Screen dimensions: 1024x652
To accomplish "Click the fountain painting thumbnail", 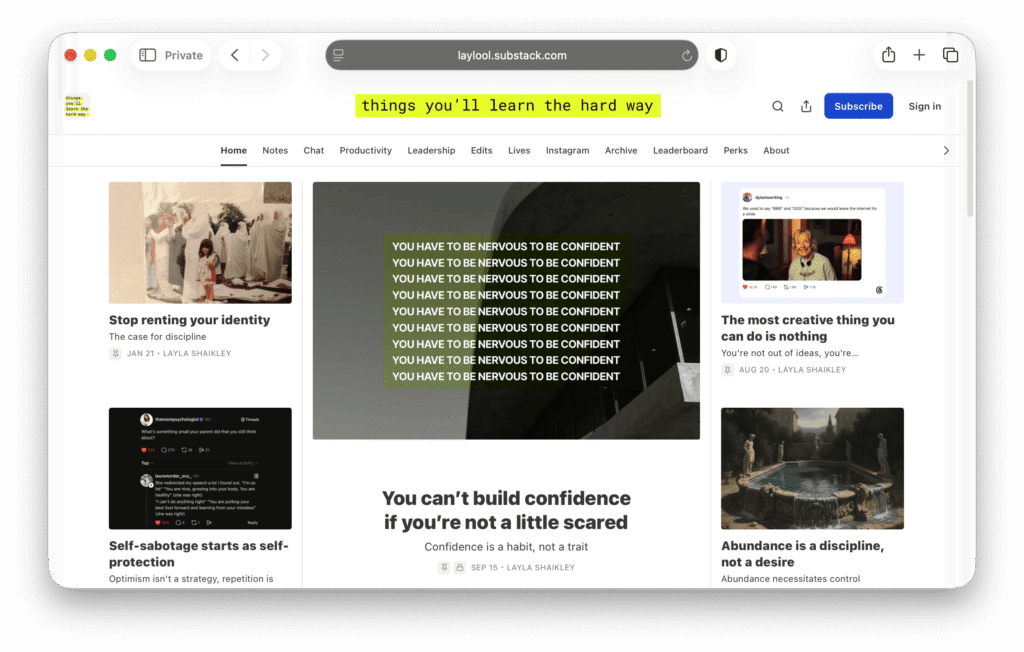I will pyautogui.click(x=812, y=469).
